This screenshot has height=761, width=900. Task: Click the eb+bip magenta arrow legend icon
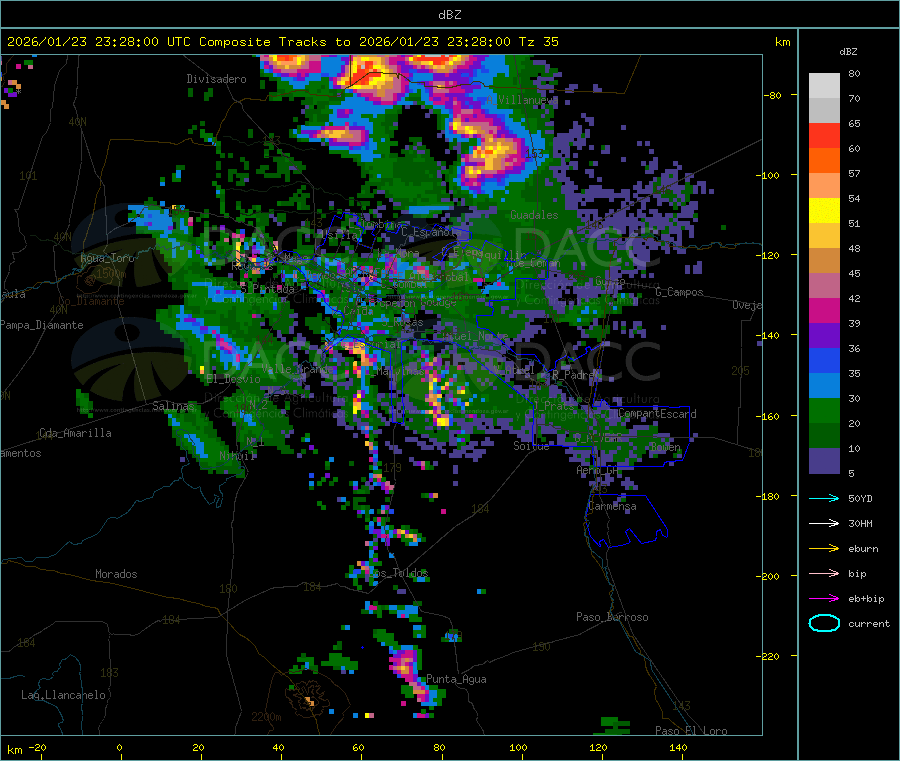coord(824,599)
